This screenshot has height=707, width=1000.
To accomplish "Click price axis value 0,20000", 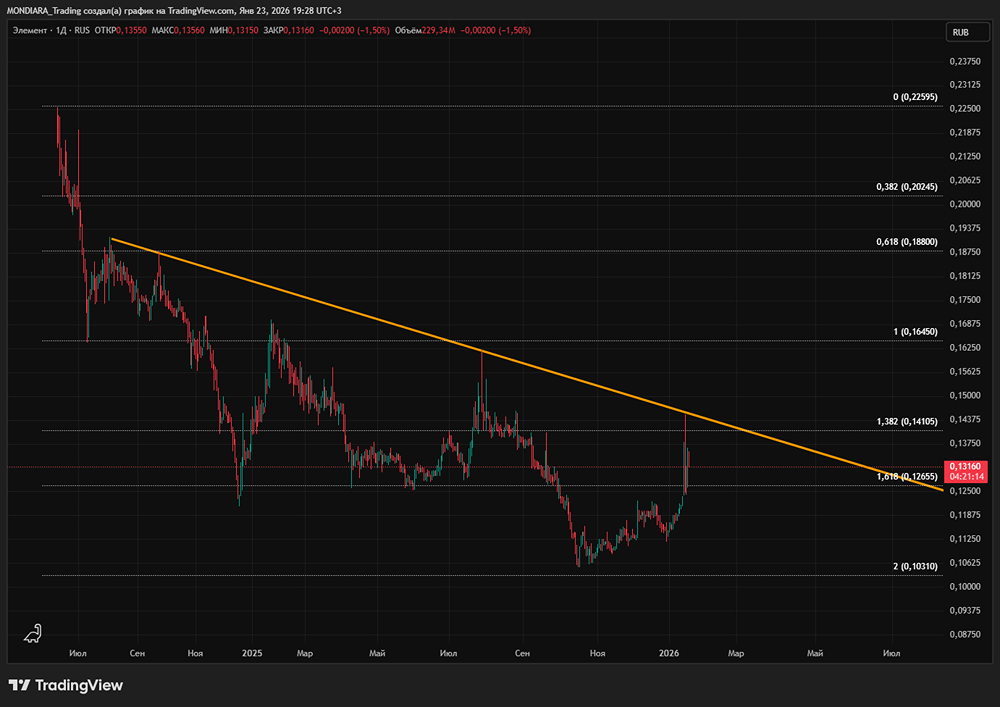I will (965, 204).
